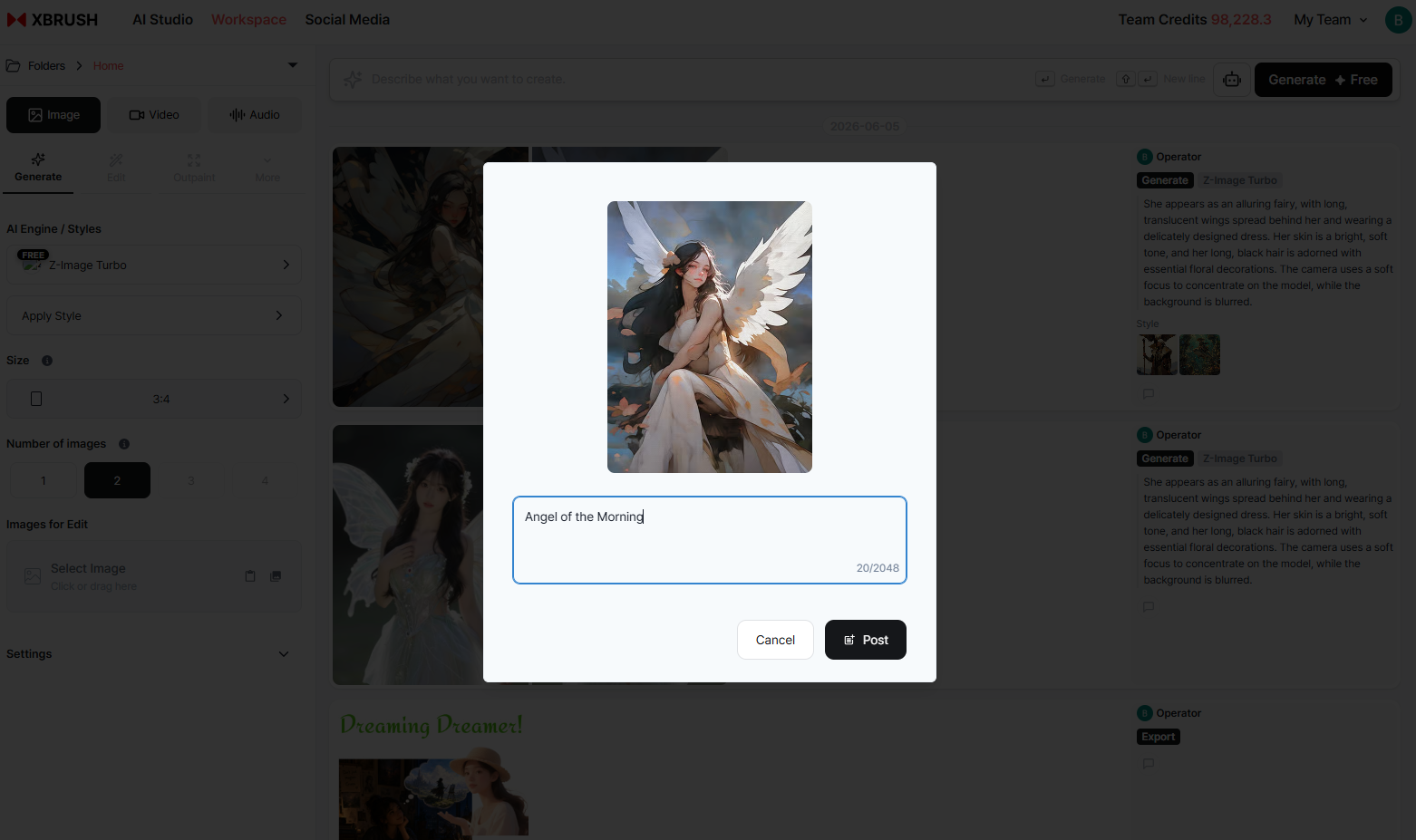Click the comment icon on second generation entry

point(1149,606)
